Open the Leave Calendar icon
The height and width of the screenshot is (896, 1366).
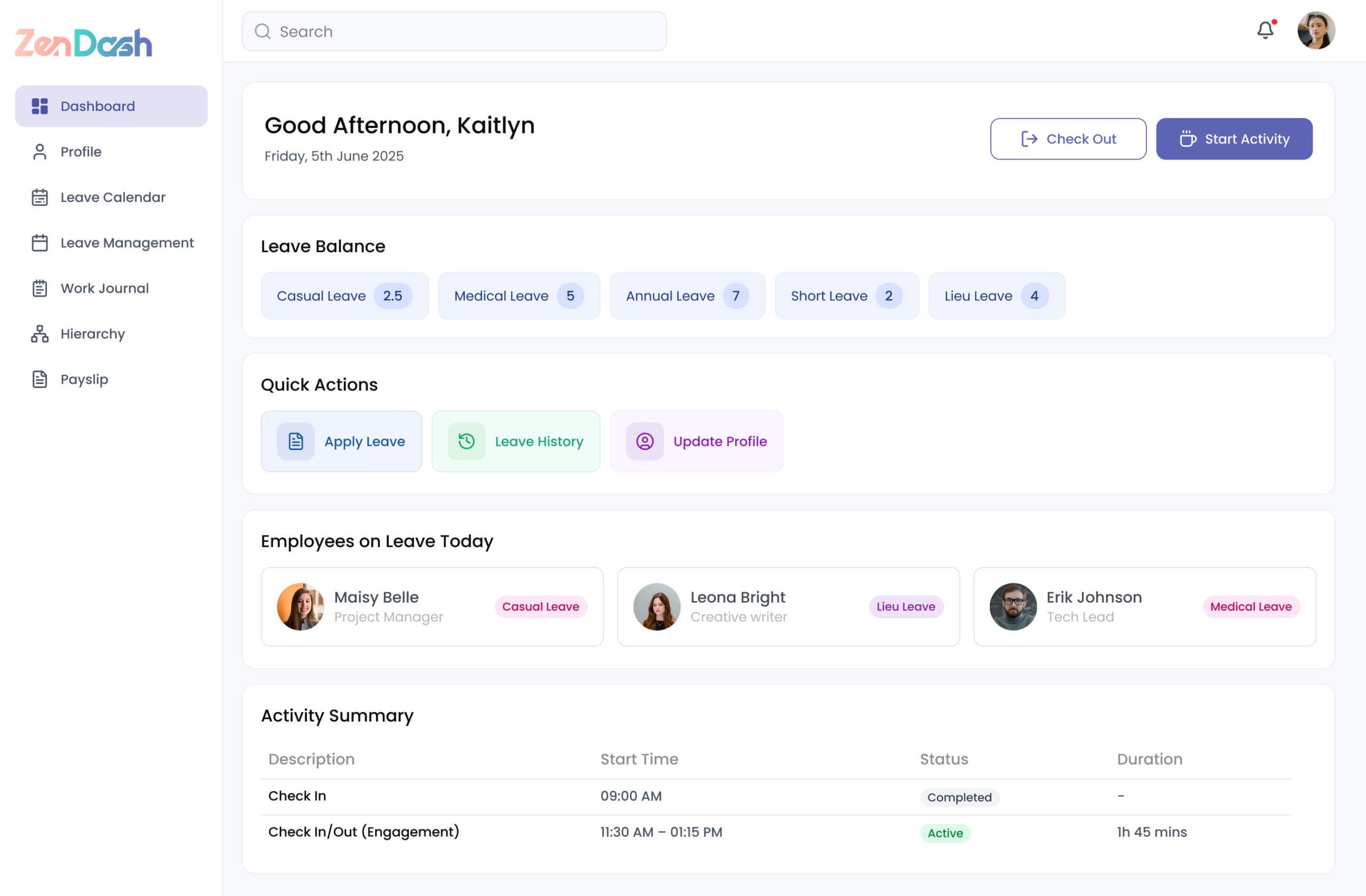(39, 197)
